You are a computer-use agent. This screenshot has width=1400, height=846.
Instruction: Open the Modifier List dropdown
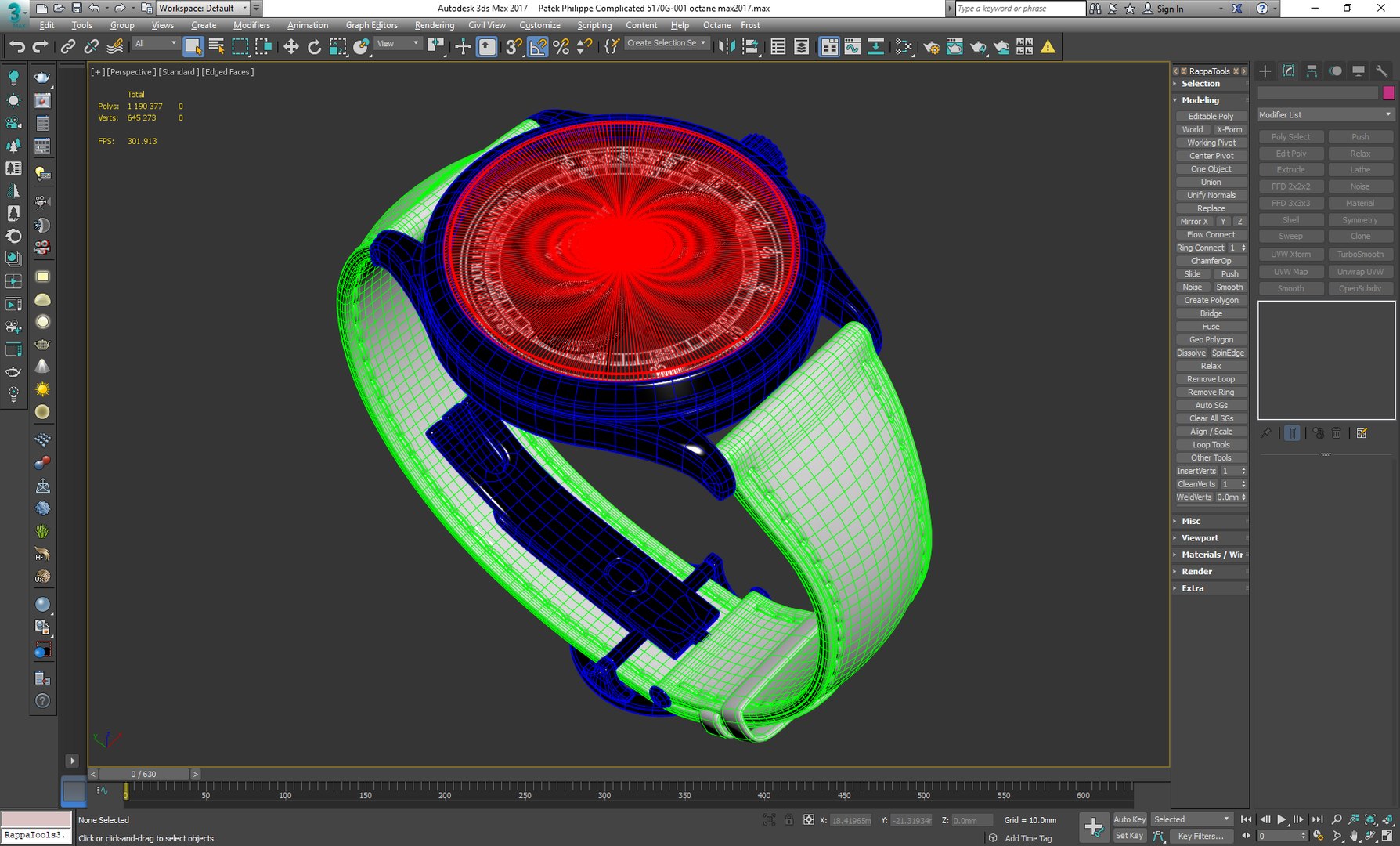(x=1325, y=115)
